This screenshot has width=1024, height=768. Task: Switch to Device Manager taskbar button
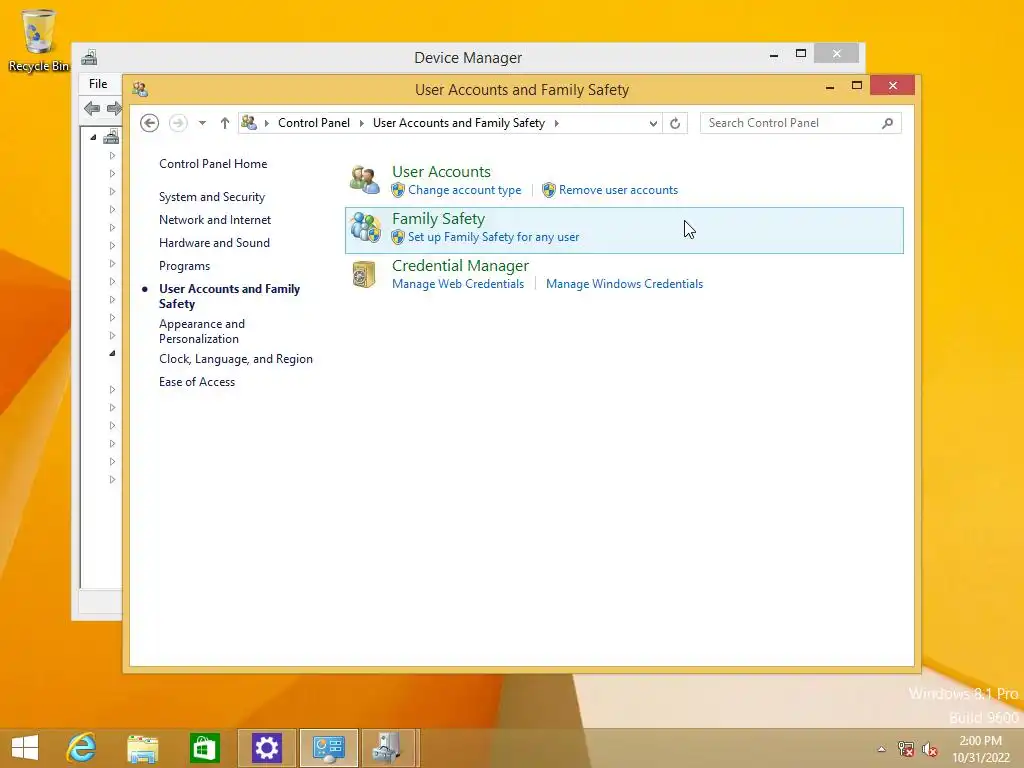(388, 748)
